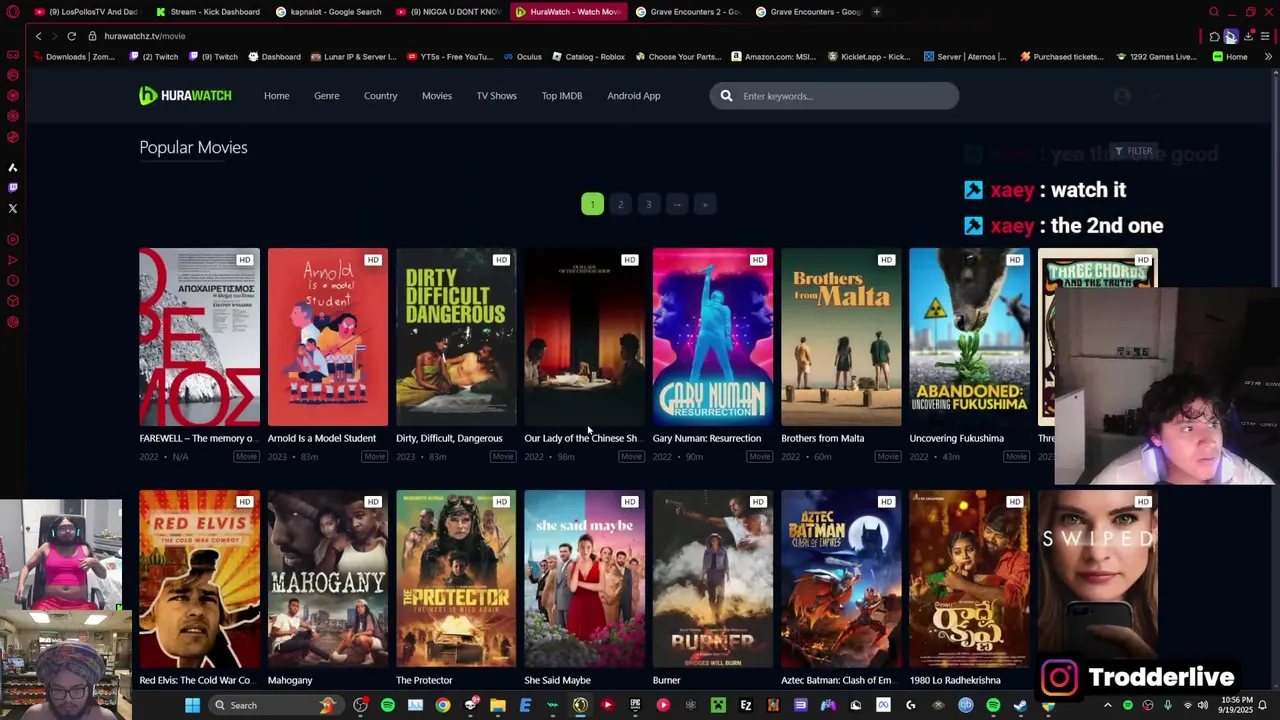This screenshot has width=1280, height=720.
Task: Open the Top IMDB navigation item
Action: point(562,96)
